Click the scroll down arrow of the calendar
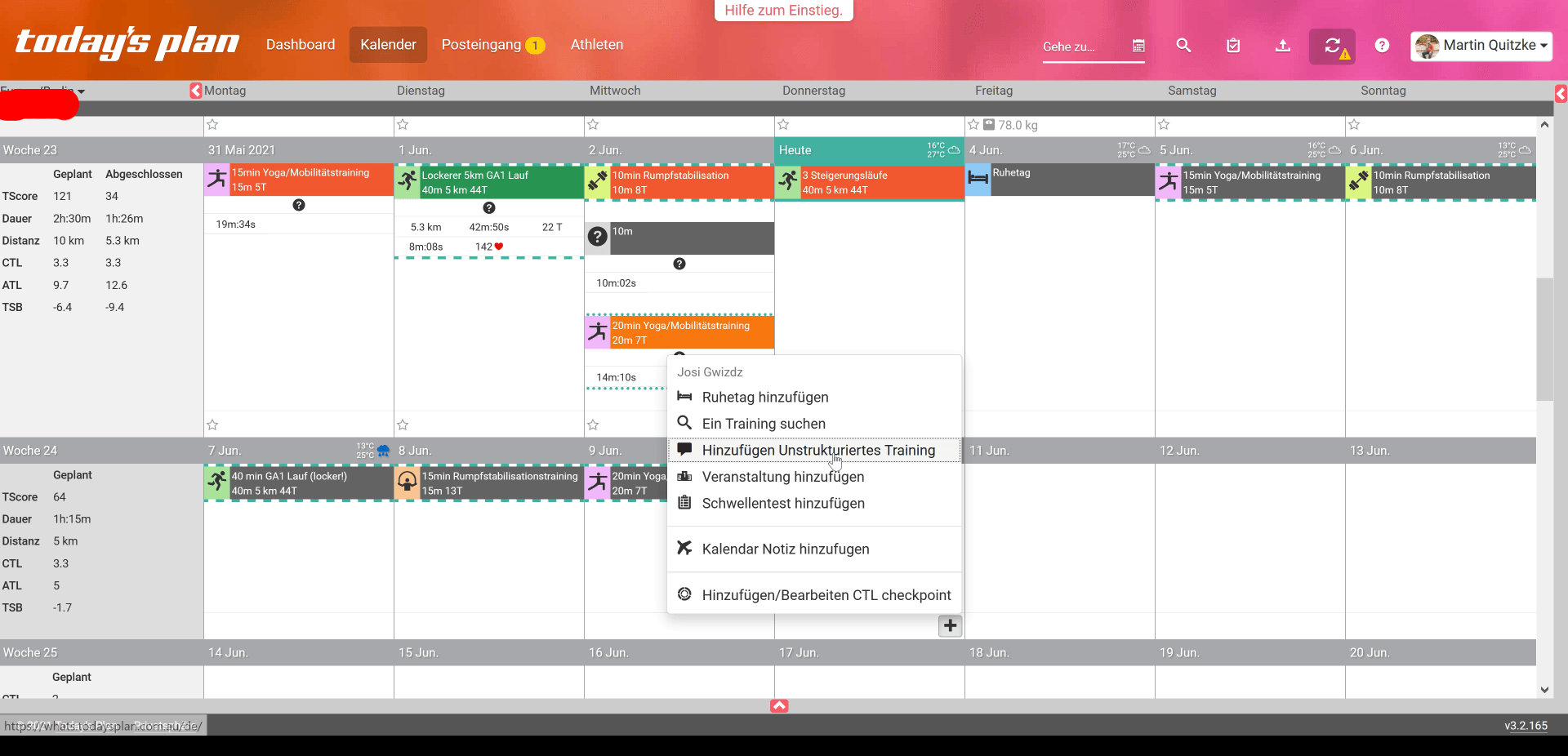The width and height of the screenshot is (1568, 756). [1544, 690]
